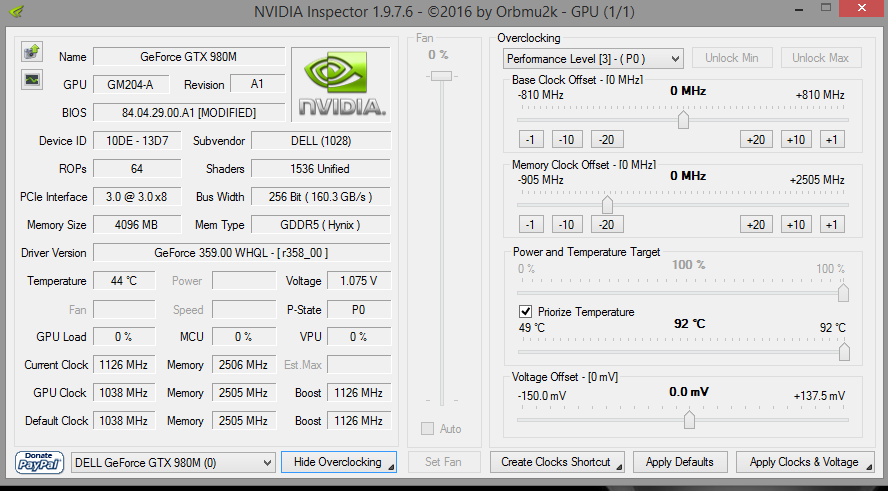Viewport: 888px width, 491px height.
Task: Click the vertical Fan speed slider handle
Action: [x=442, y=76]
